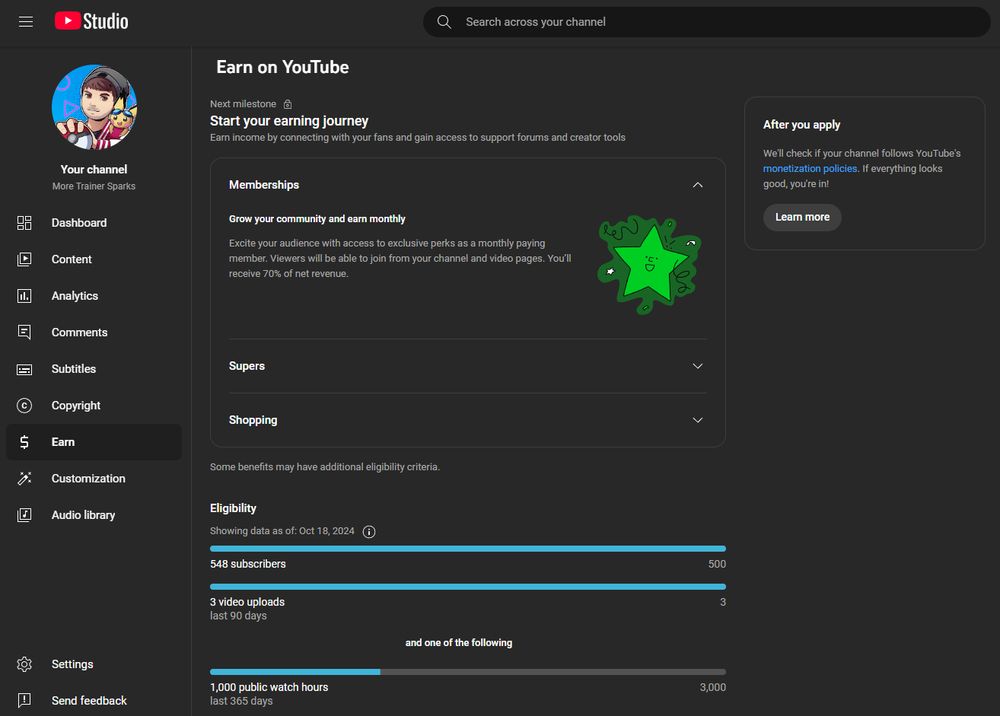Viewport: 1000px width, 716px height.
Task: Click the Settings gear icon
Action: tap(24, 664)
